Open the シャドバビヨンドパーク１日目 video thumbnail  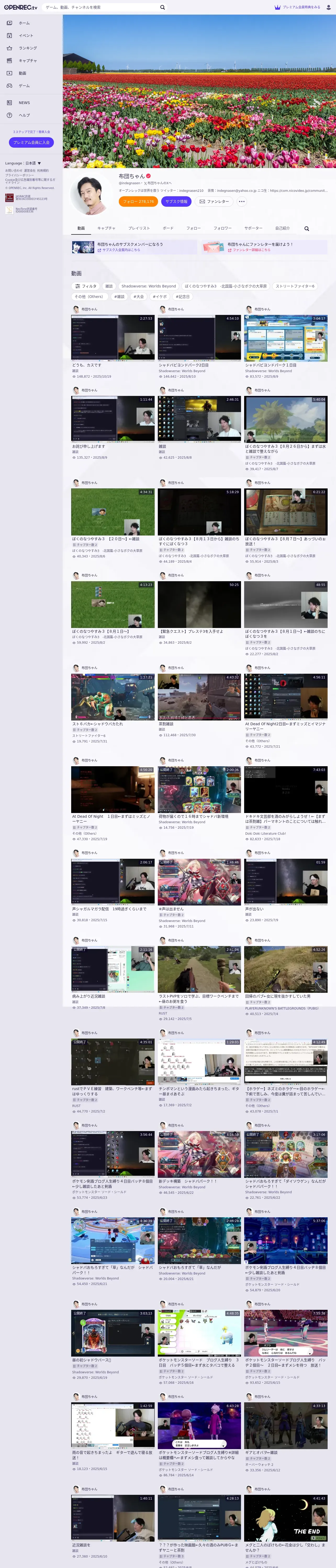(286, 338)
